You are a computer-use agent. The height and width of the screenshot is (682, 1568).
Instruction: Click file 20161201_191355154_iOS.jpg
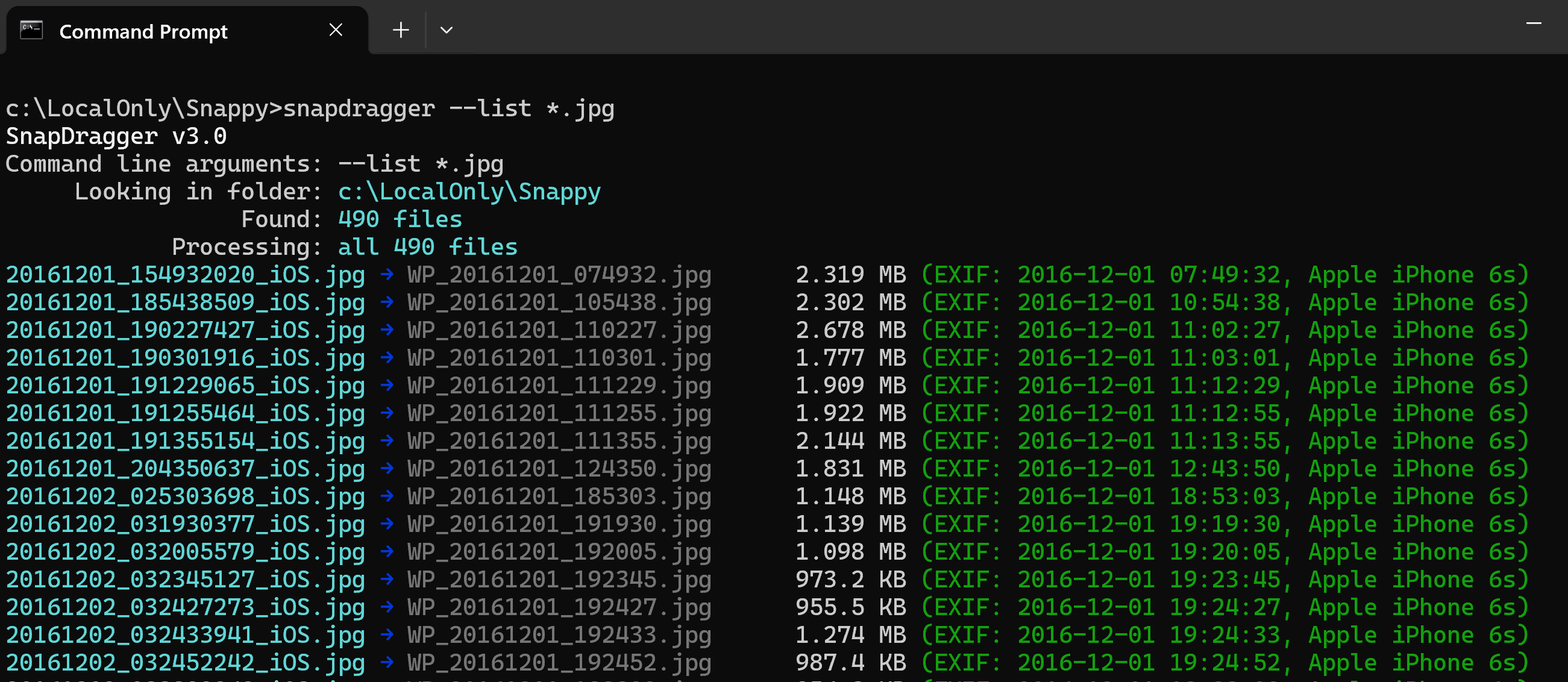click(x=186, y=441)
